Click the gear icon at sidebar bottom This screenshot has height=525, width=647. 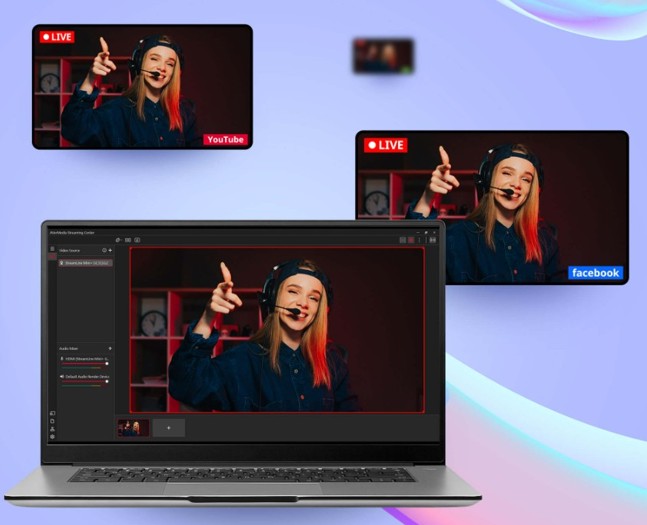[x=52, y=437]
